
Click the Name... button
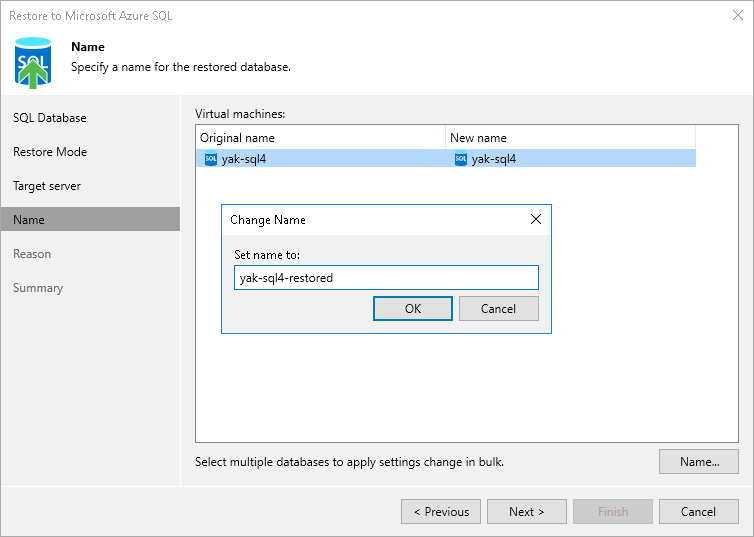(699, 462)
